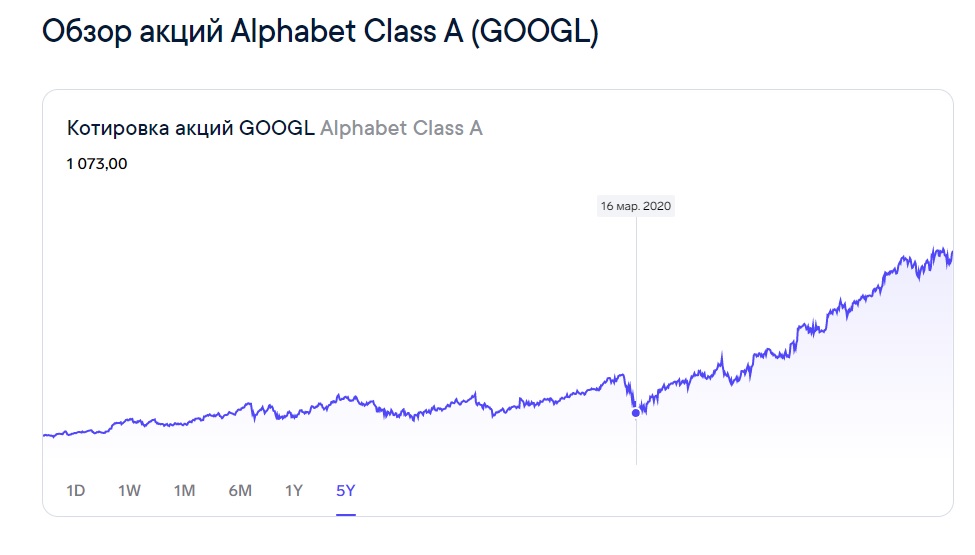Click the chart line's far right end
The image size is (975, 555).
pos(952,253)
